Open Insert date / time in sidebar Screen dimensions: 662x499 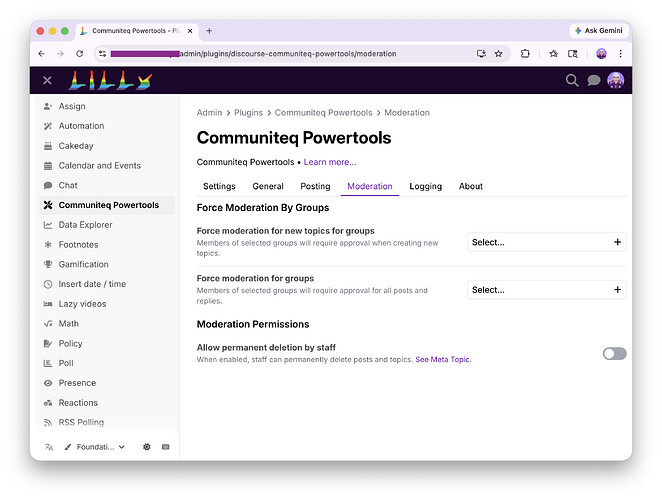107,284
